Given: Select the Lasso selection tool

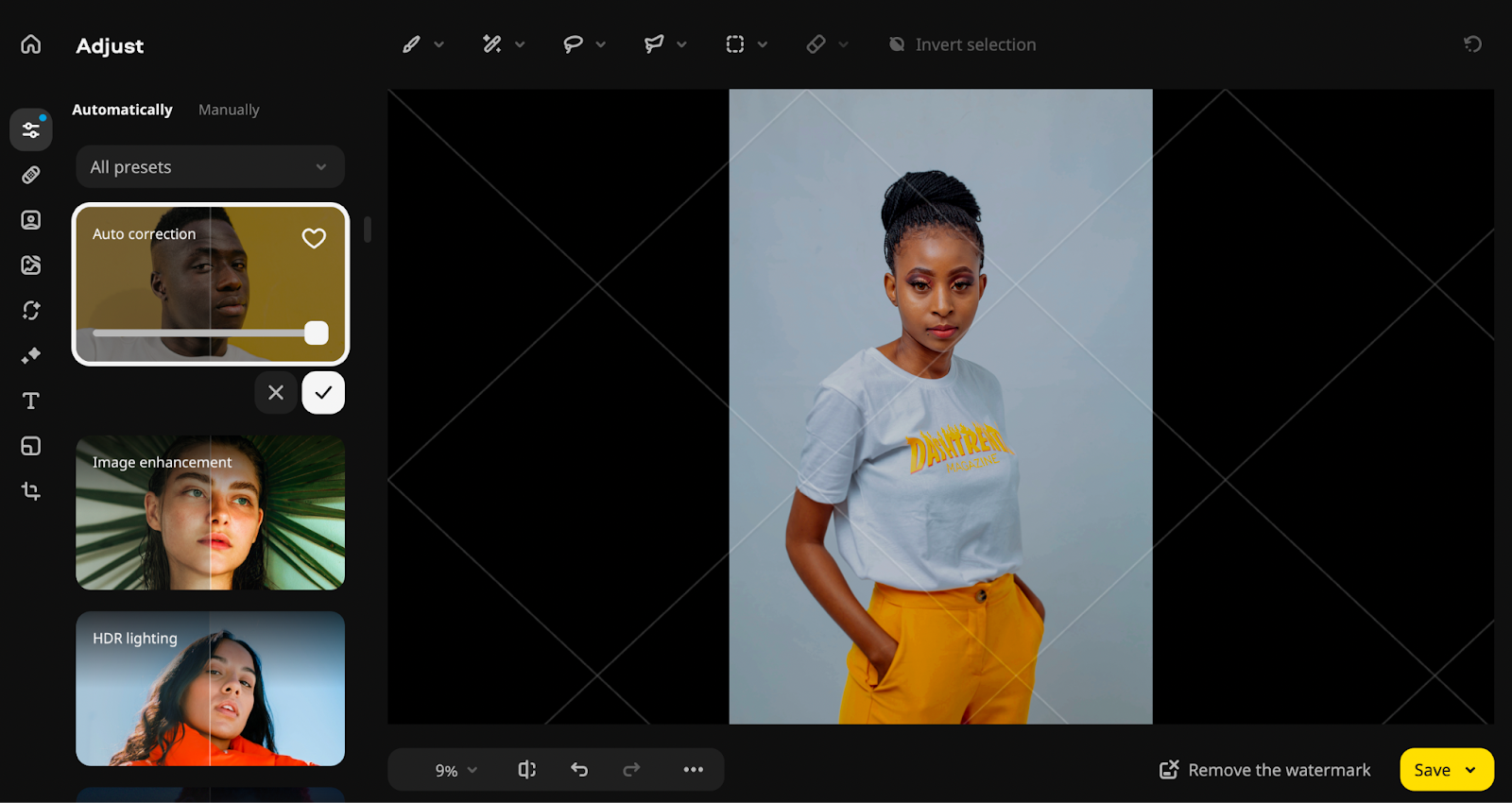Looking at the screenshot, I should 573,44.
